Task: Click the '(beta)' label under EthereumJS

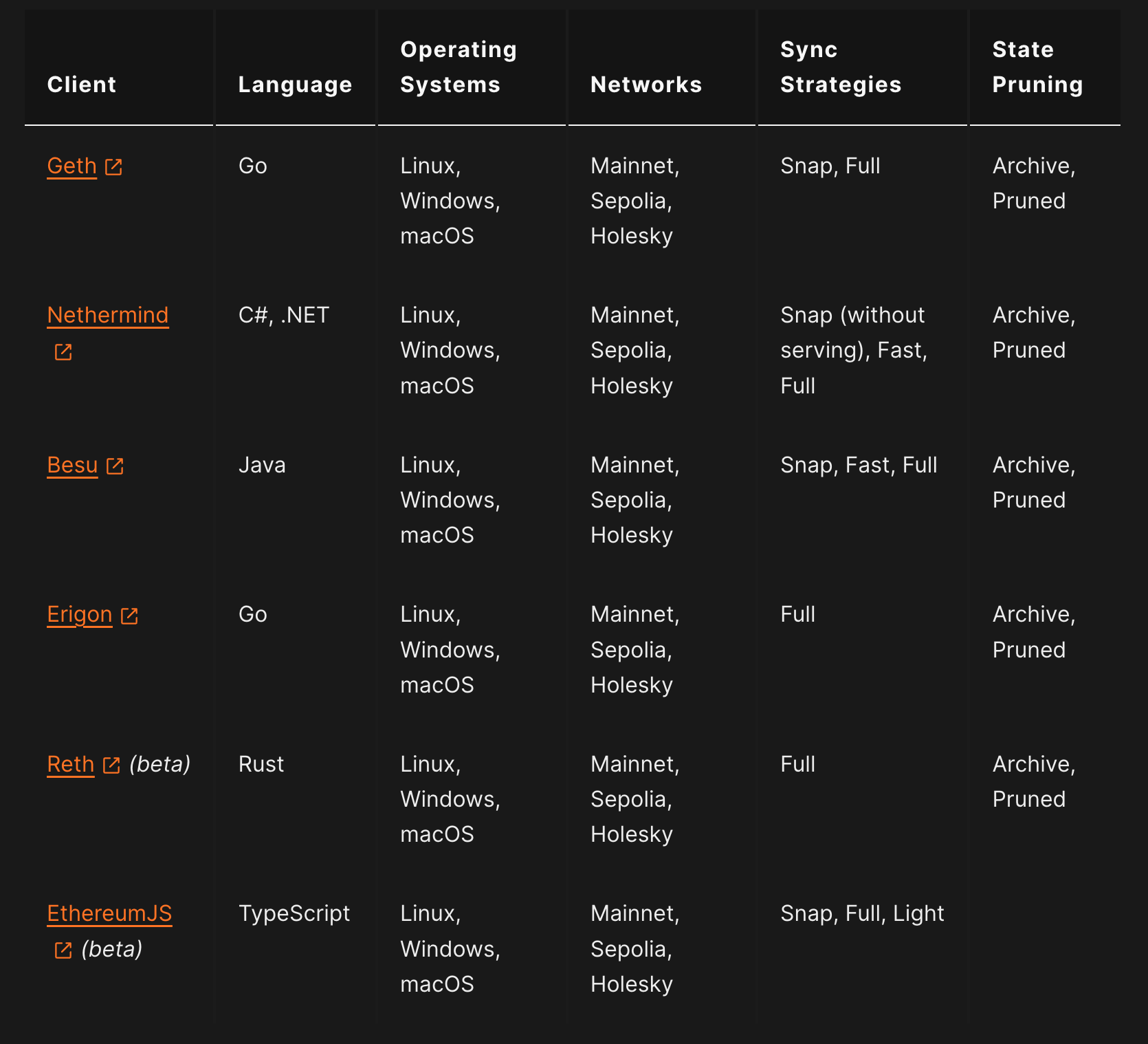Action: (111, 949)
